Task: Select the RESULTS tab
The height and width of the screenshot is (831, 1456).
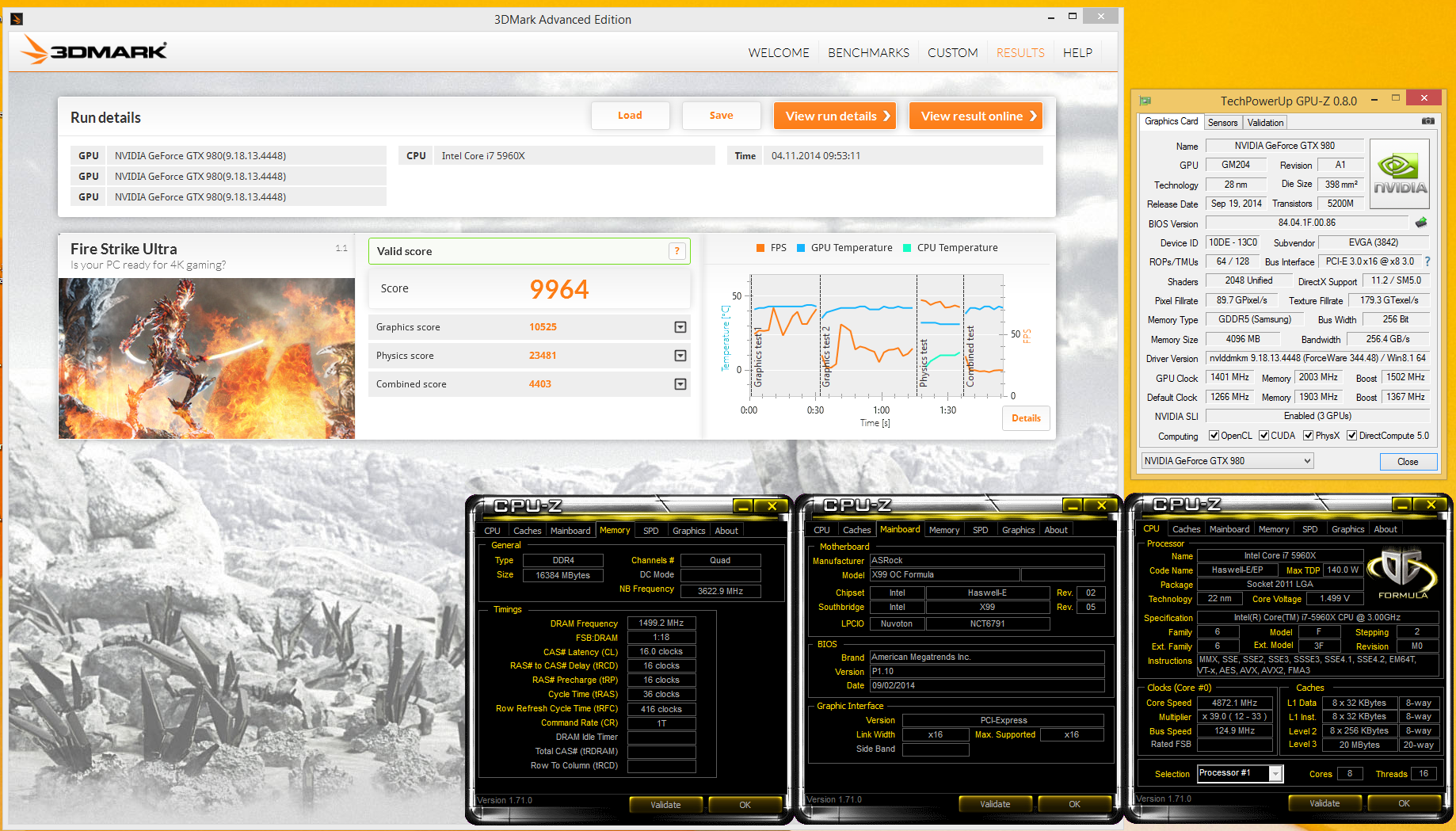Action: point(1020,52)
